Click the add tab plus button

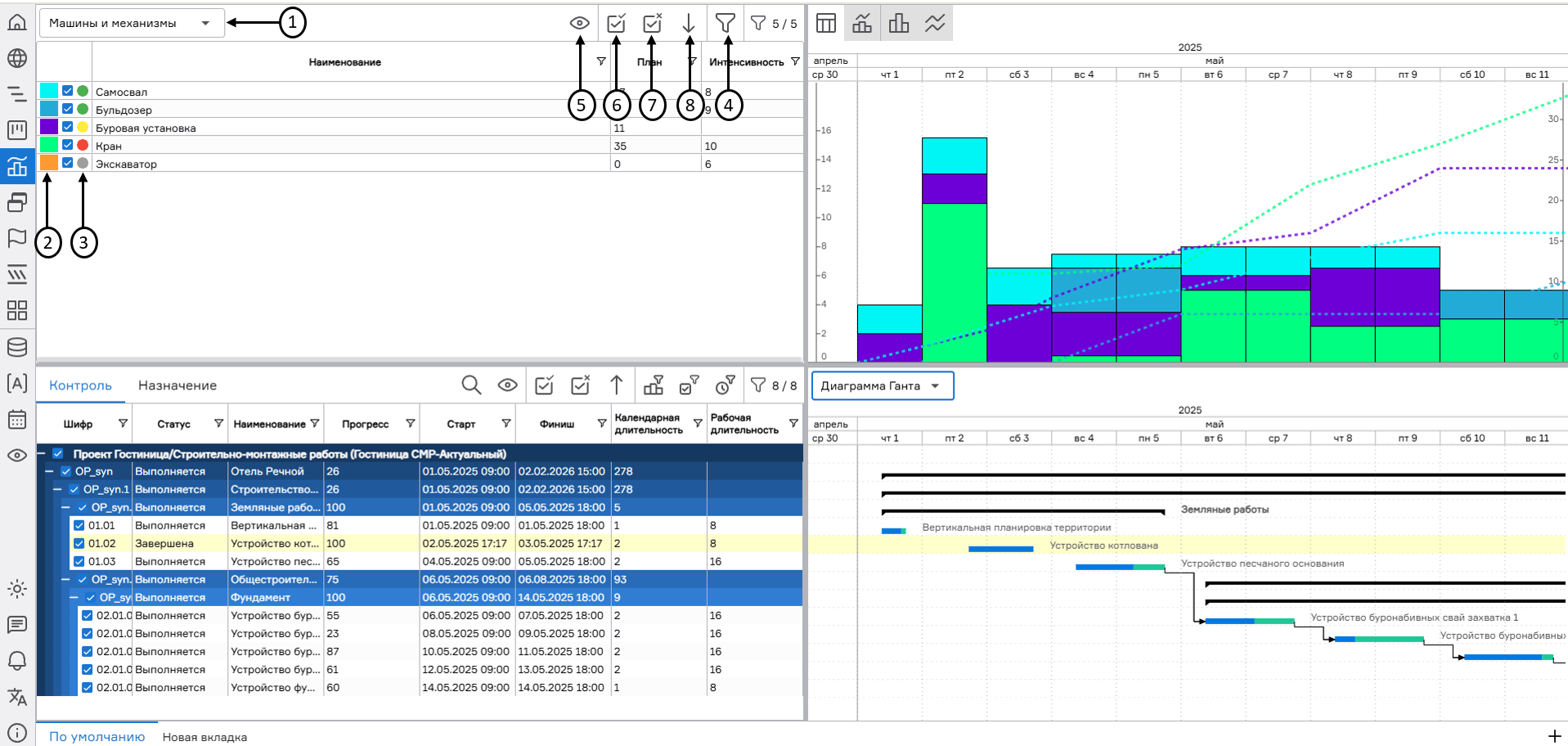coord(1554,736)
